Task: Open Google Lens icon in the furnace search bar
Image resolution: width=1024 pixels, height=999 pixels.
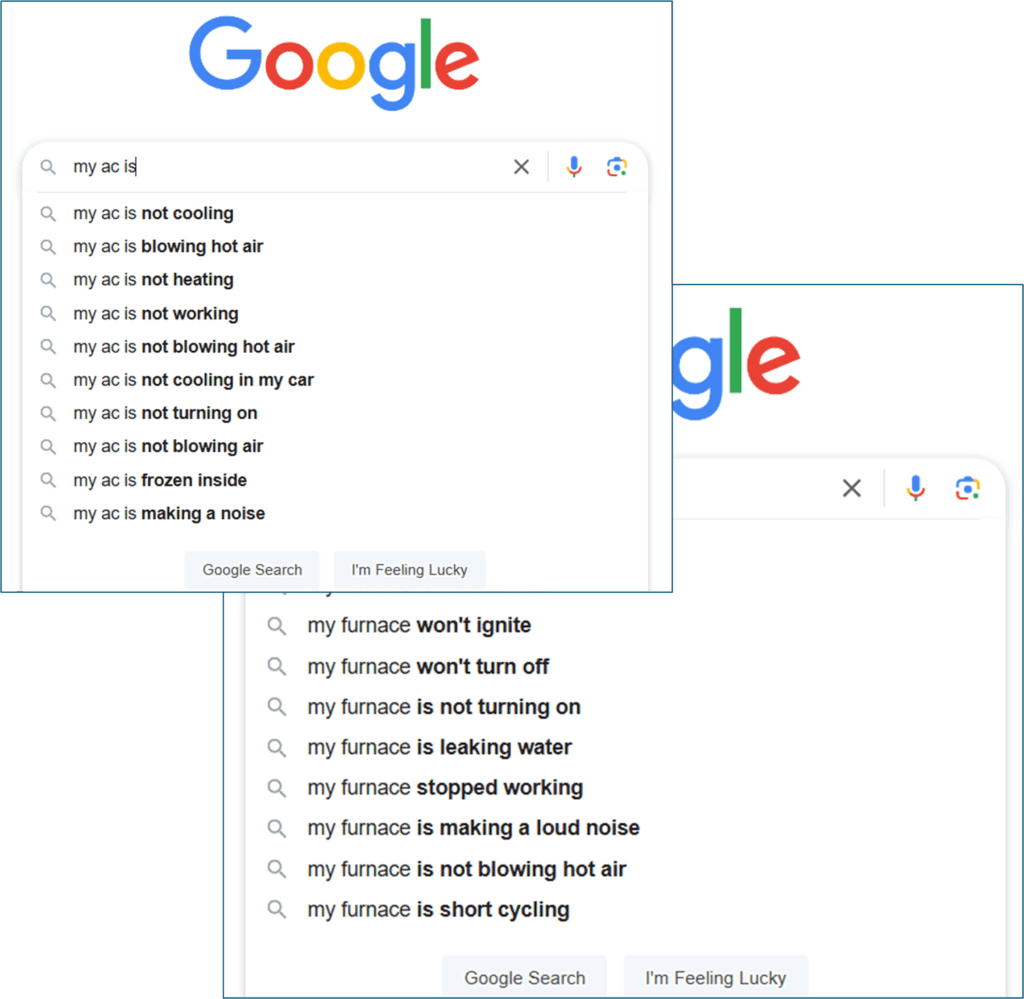Action: (x=968, y=488)
